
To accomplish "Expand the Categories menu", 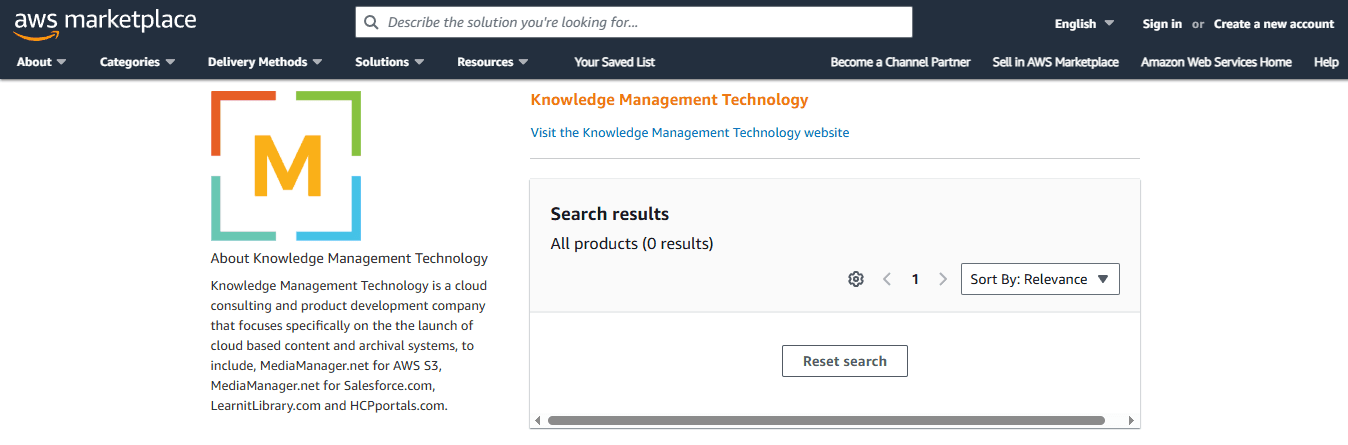I will [138, 62].
